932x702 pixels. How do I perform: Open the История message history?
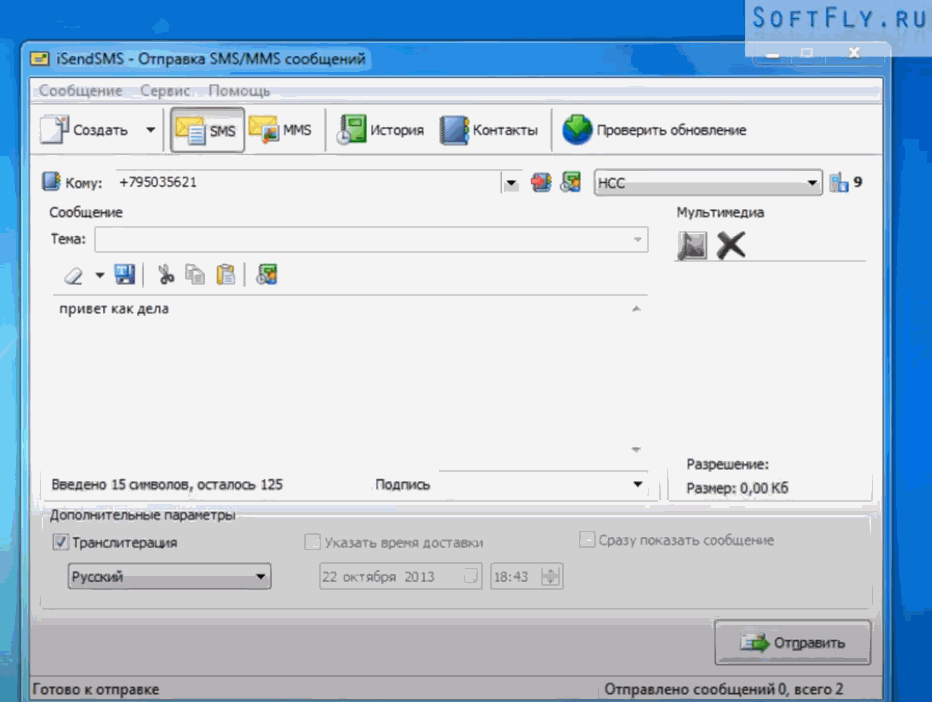click(x=380, y=130)
